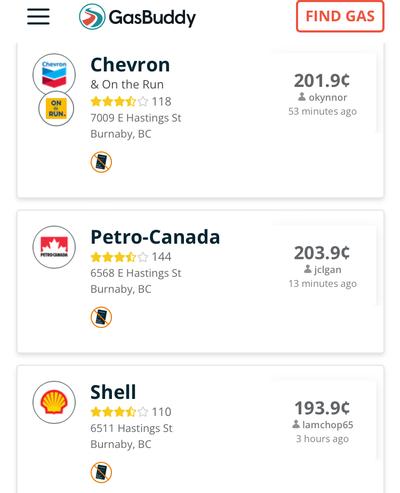Click the amenity icon under Shell address
The height and width of the screenshot is (493, 400).
[x=101, y=472]
